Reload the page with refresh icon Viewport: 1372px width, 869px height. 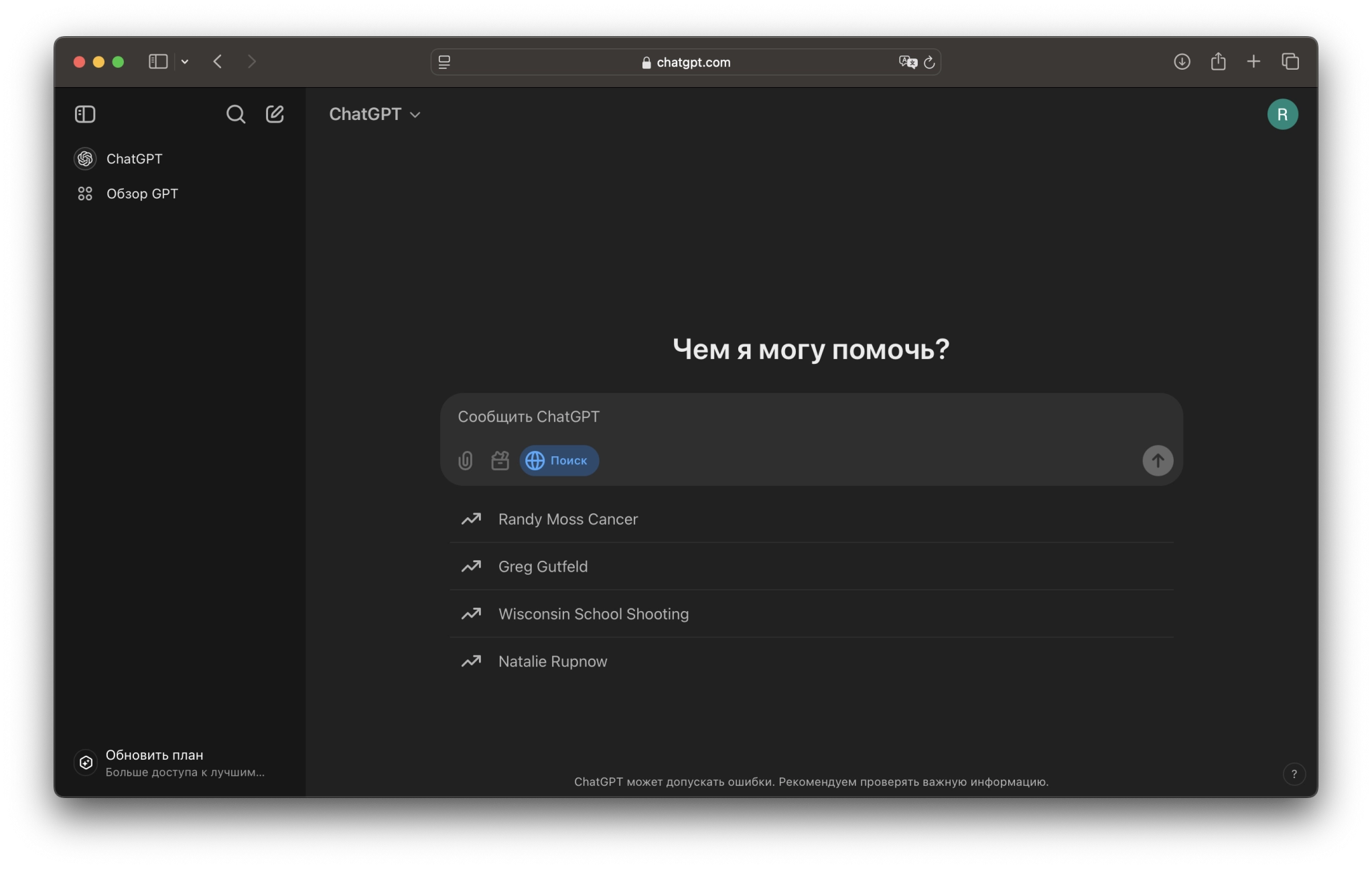click(929, 62)
